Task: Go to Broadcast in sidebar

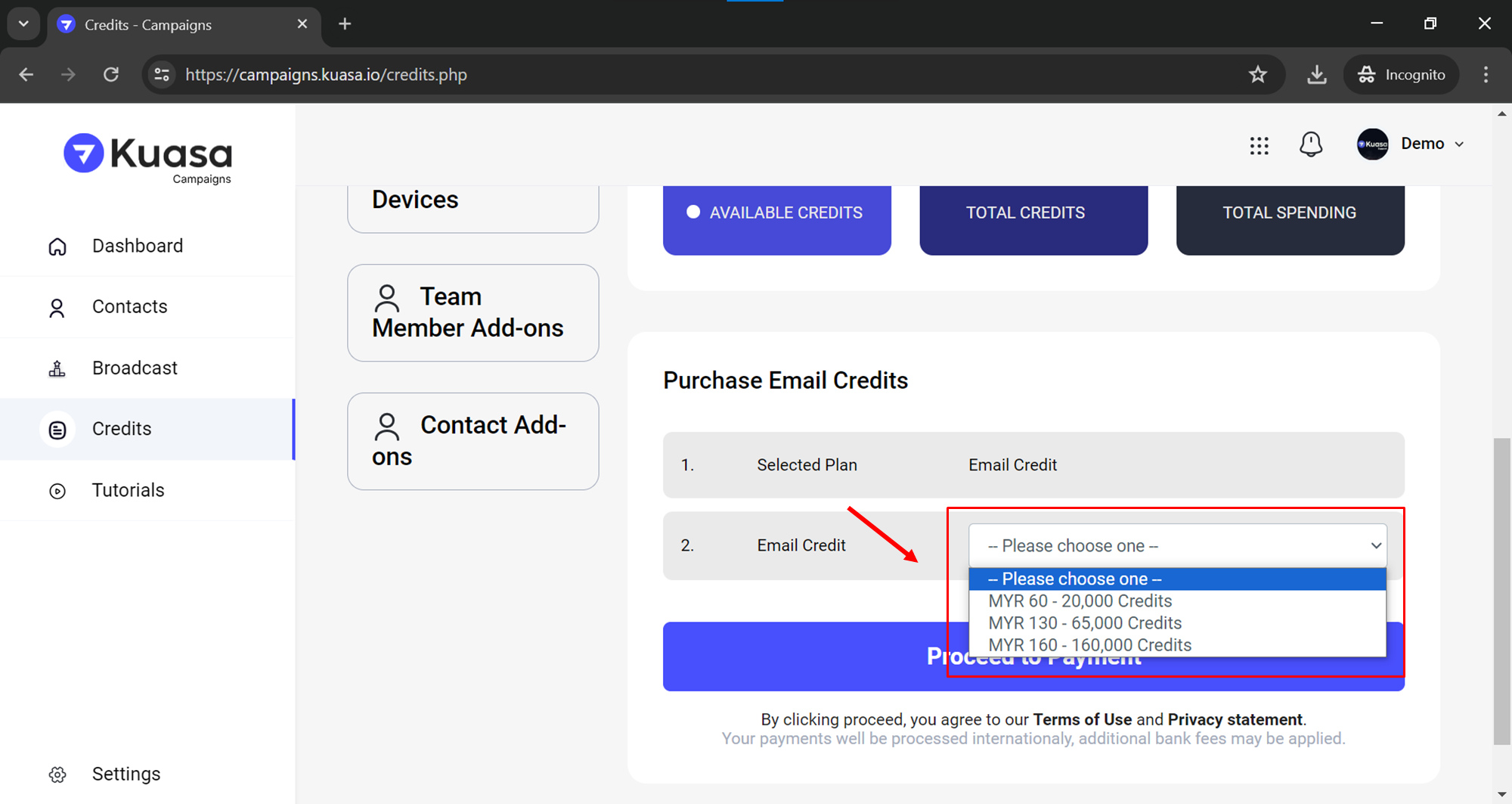Action: point(135,368)
